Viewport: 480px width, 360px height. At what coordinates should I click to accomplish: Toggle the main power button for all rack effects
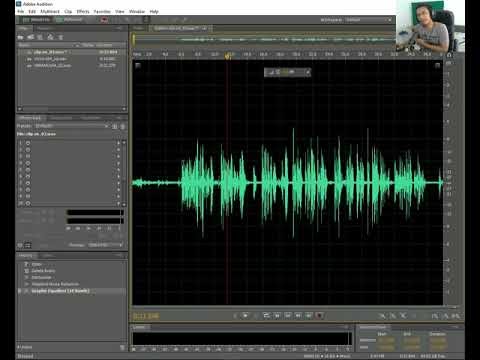click(x=20, y=245)
